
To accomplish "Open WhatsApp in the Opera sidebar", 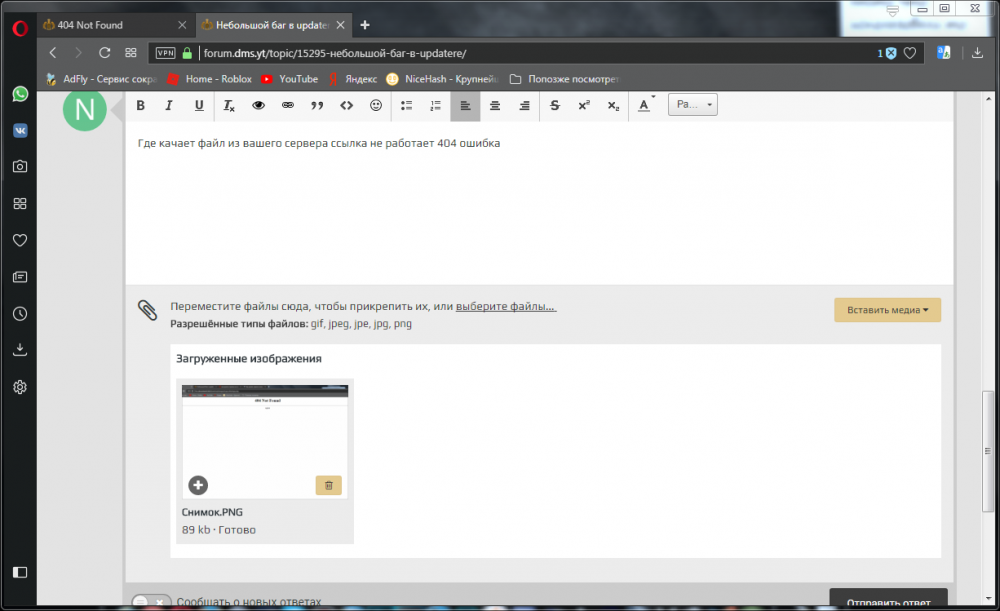I will 20,93.
